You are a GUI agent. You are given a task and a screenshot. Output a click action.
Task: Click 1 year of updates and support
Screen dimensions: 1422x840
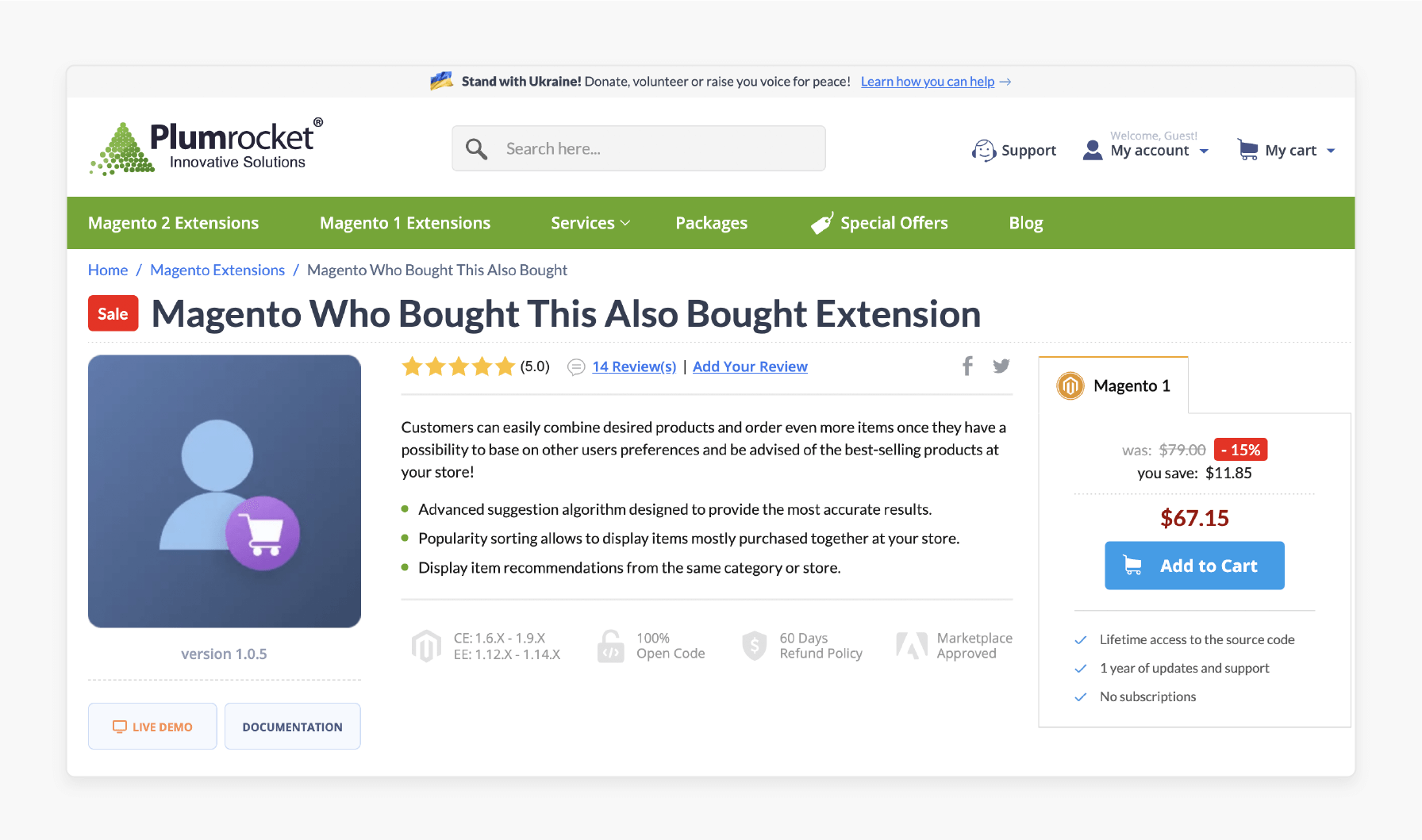pos(1184,668)
